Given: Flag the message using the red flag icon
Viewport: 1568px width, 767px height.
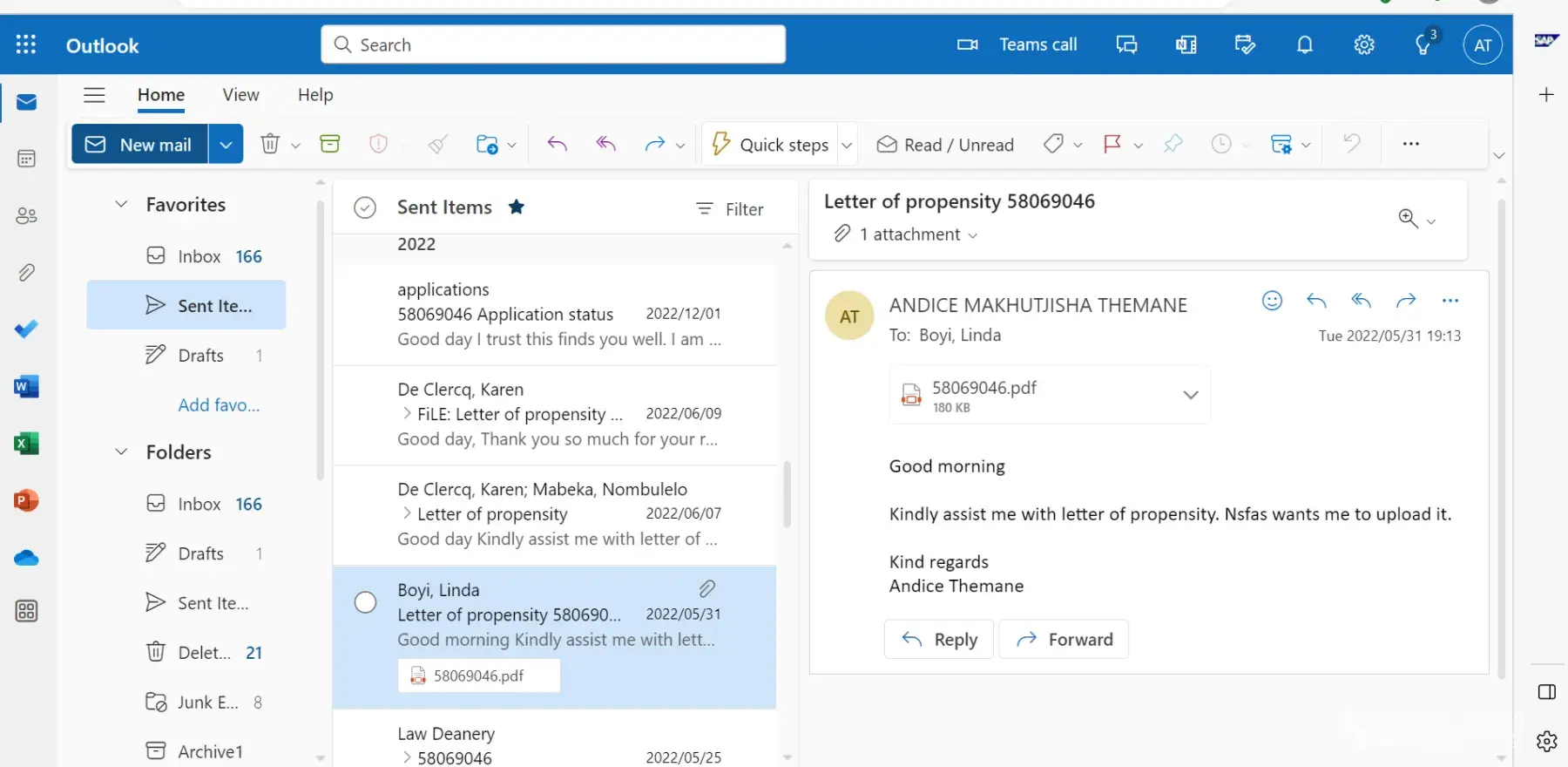Looking at the screenshot, I should [1112, 144].
